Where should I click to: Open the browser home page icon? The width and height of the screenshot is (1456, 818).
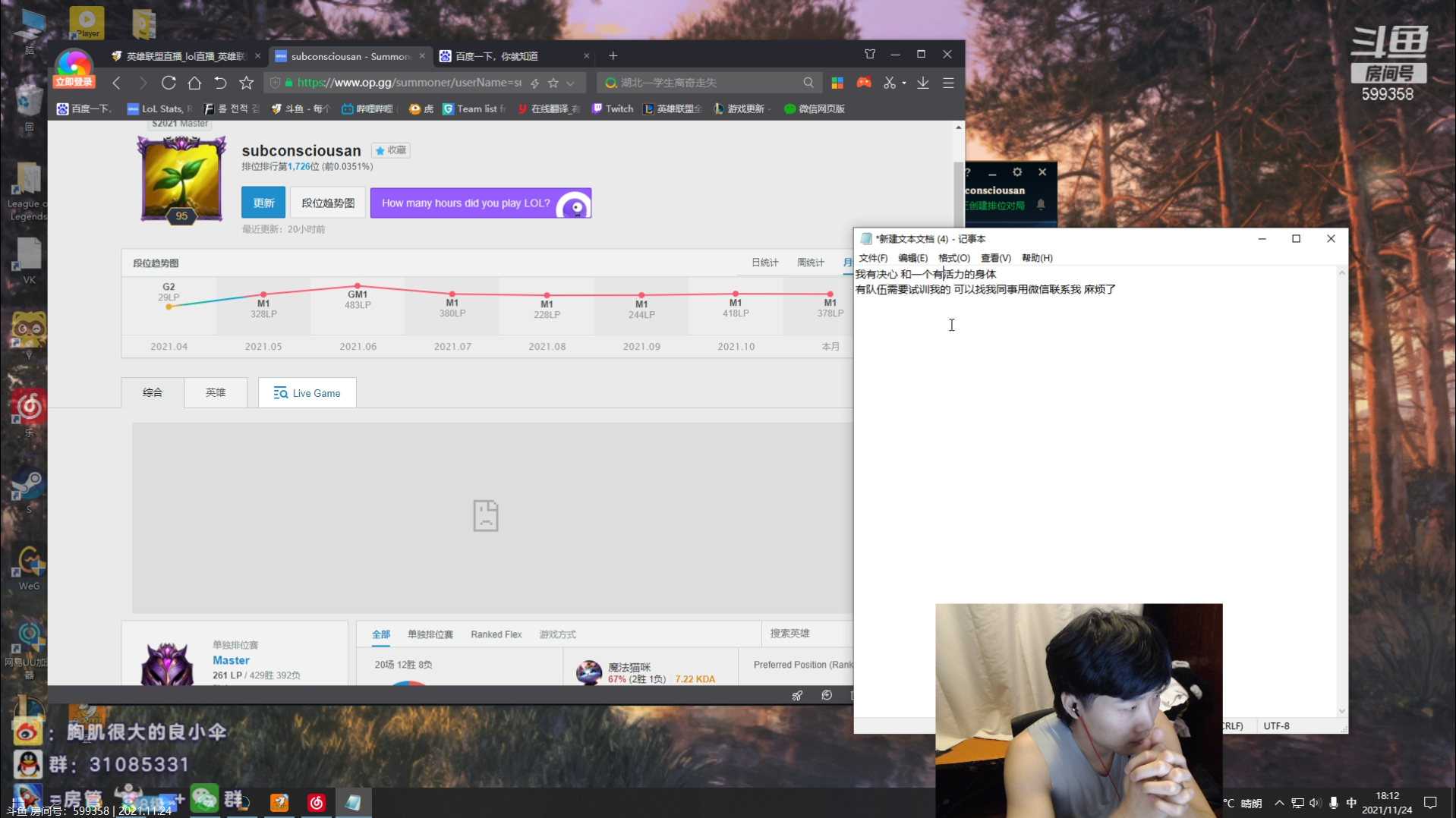click(x=194, y=83)
